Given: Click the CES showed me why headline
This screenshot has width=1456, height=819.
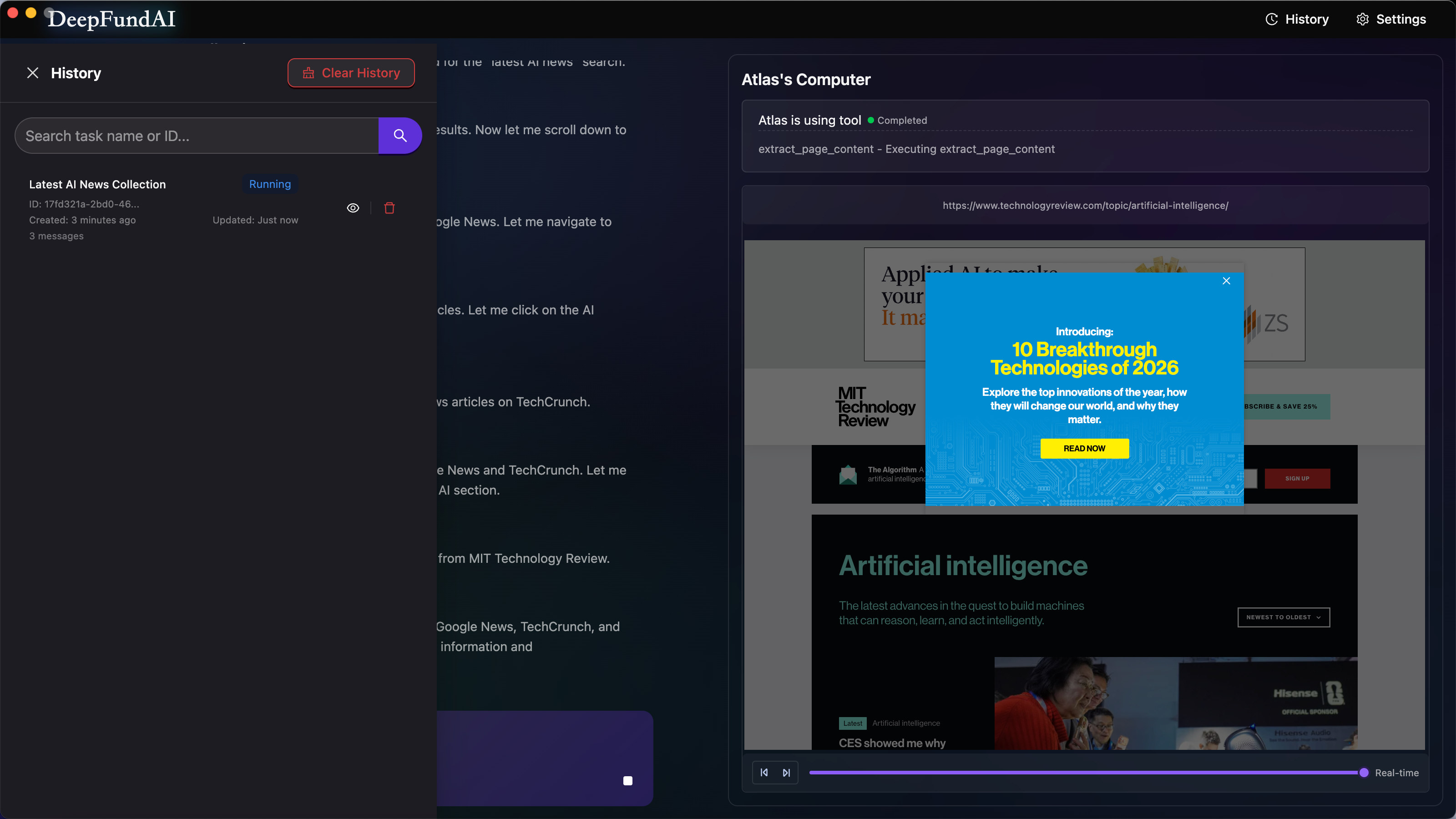Looking at the screenshot, I should click(892, 743).
